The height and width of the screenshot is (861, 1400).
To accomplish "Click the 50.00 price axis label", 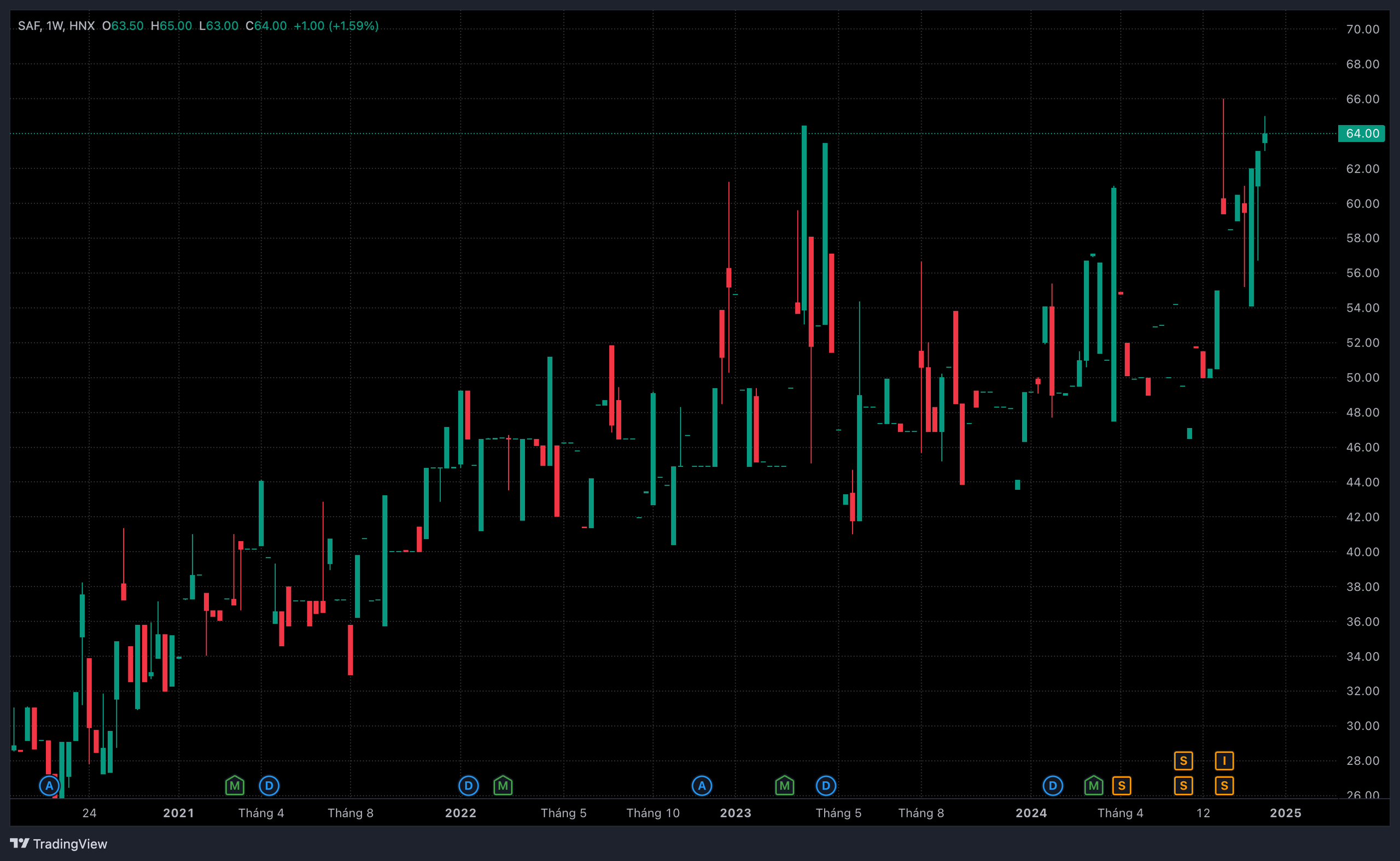I will click(1362, 378).
